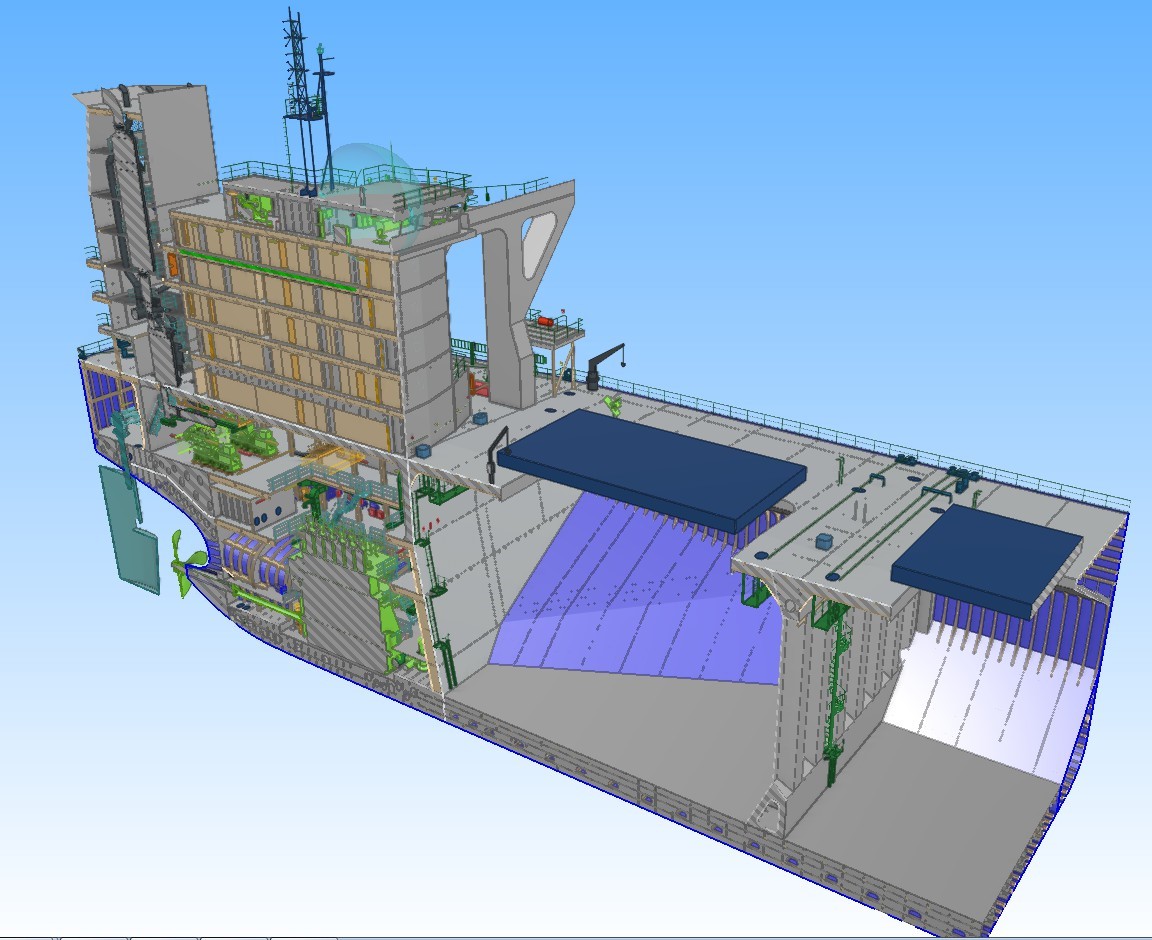Click the red equipment on the raised platform
Image resolution: width=1152 pixels, height=940 pixels.
(546, 321)
